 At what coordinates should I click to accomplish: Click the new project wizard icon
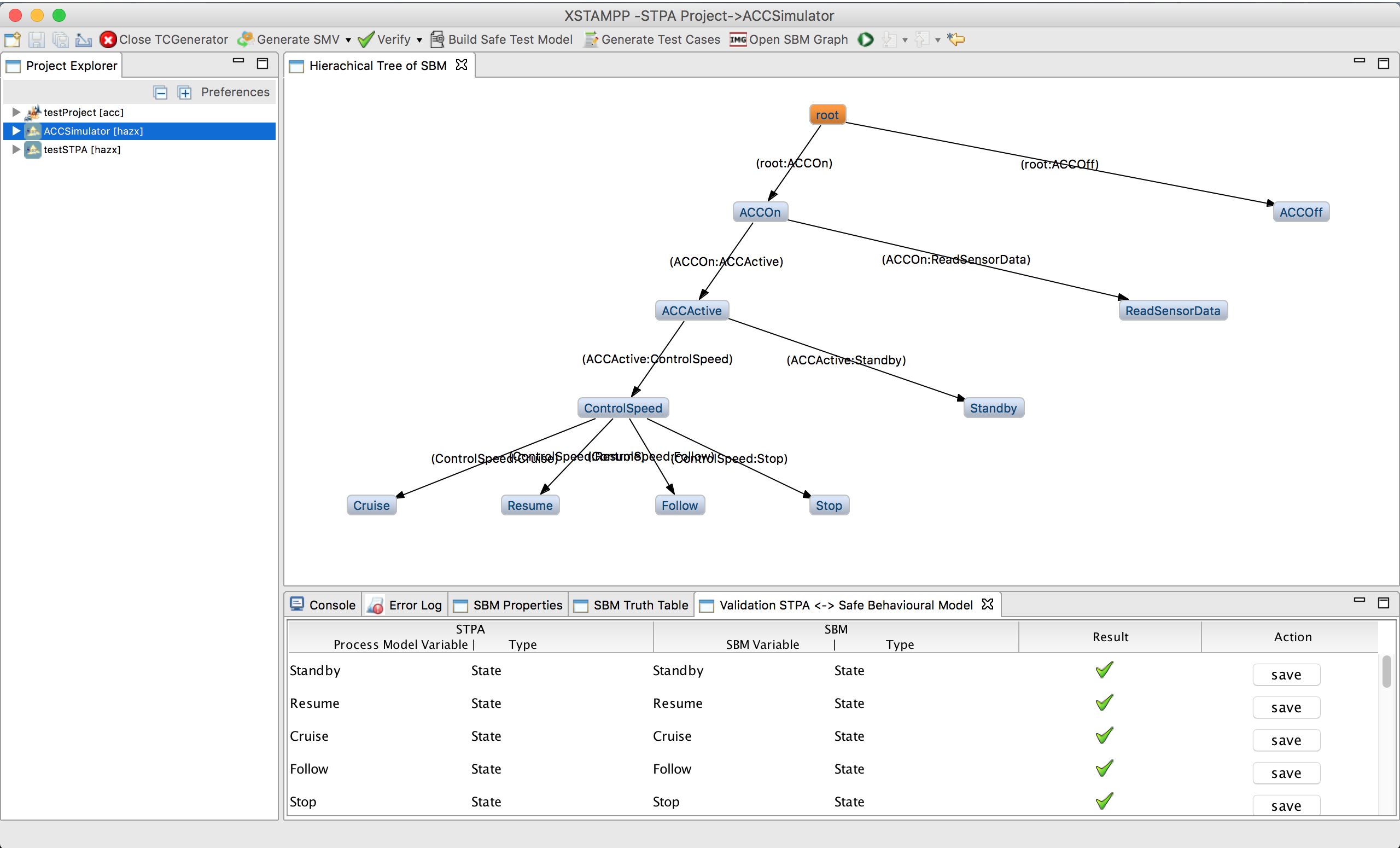point(13,39)
